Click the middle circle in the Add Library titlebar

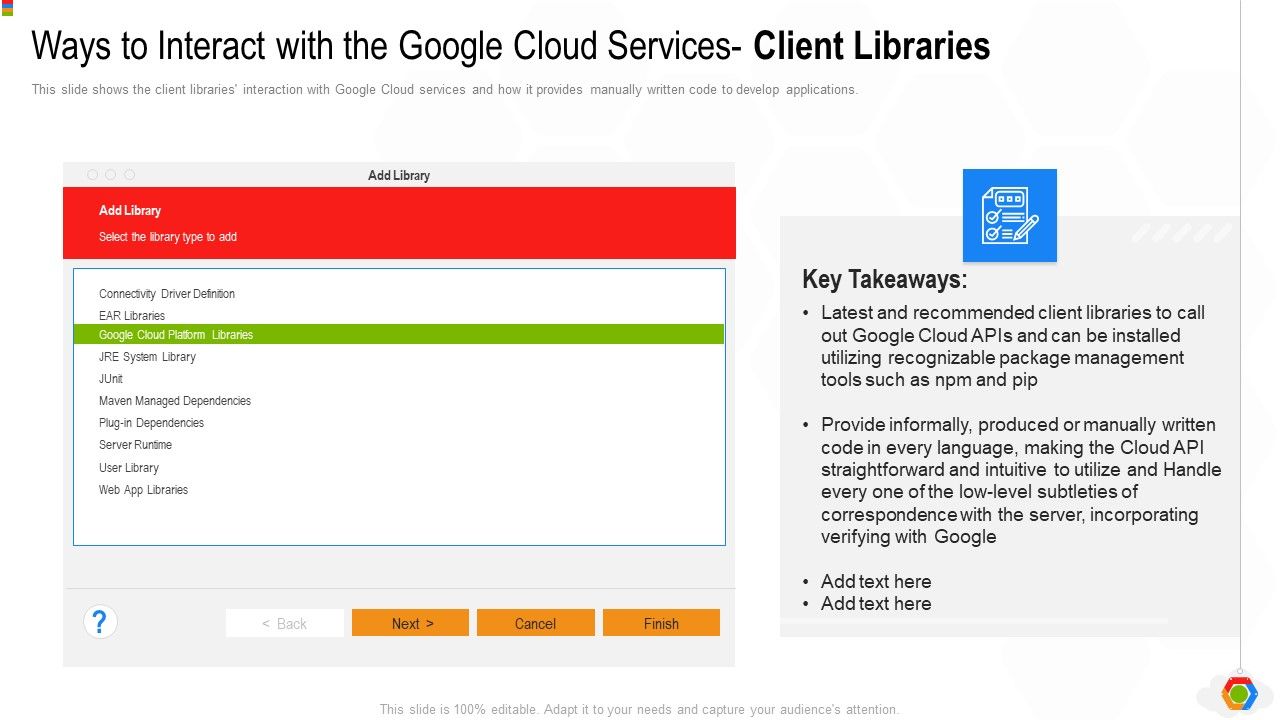click(x=110, y=173)
